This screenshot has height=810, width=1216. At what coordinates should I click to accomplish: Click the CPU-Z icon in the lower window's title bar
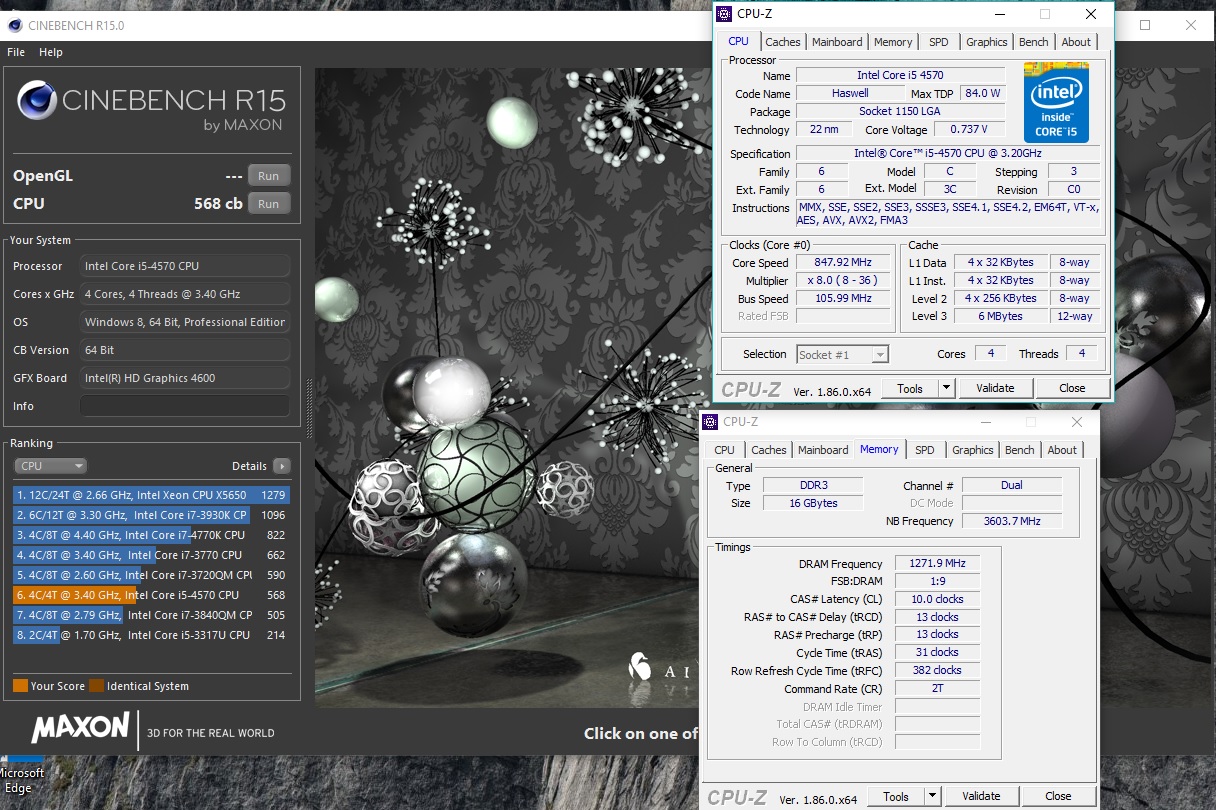(711, 422)
